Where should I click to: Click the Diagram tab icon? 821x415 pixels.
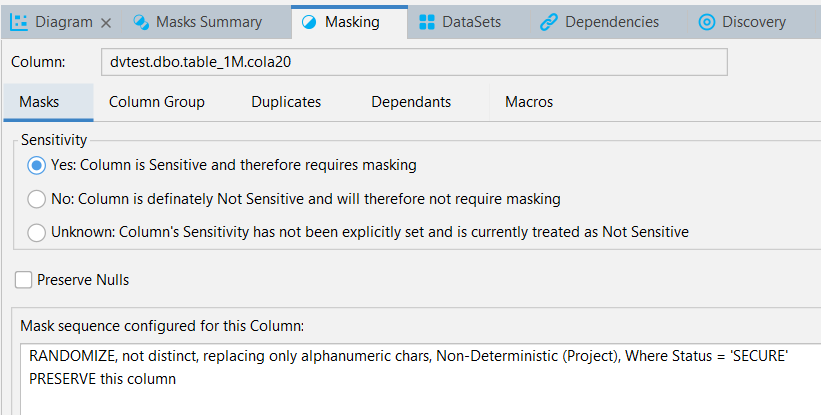(x=19, y=22)
